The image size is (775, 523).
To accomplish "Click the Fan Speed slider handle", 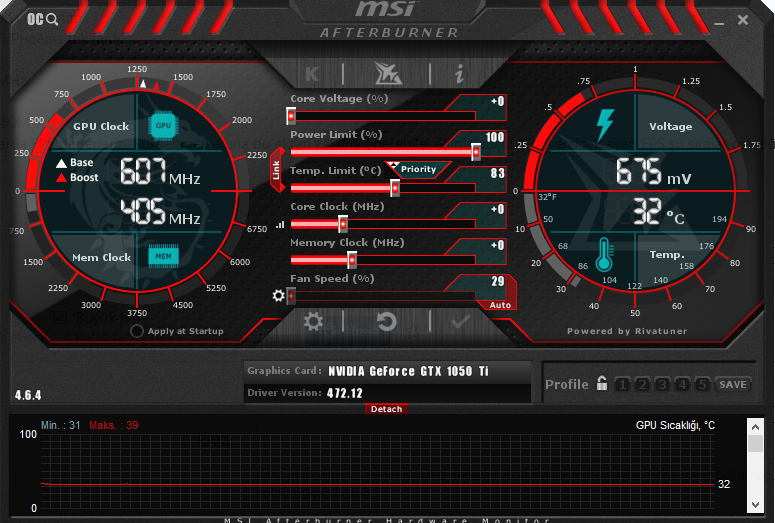I will [291, 296].
